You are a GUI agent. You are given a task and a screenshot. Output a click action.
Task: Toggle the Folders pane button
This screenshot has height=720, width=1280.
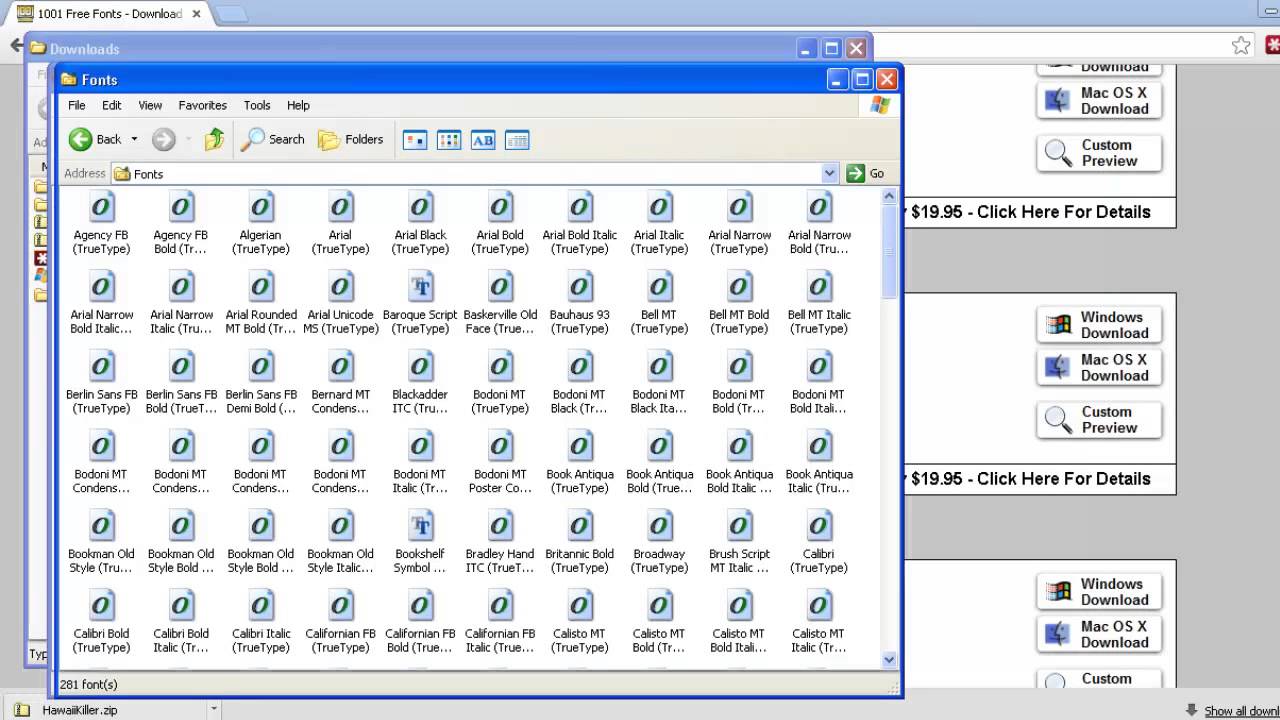click(x=351, y=140)
